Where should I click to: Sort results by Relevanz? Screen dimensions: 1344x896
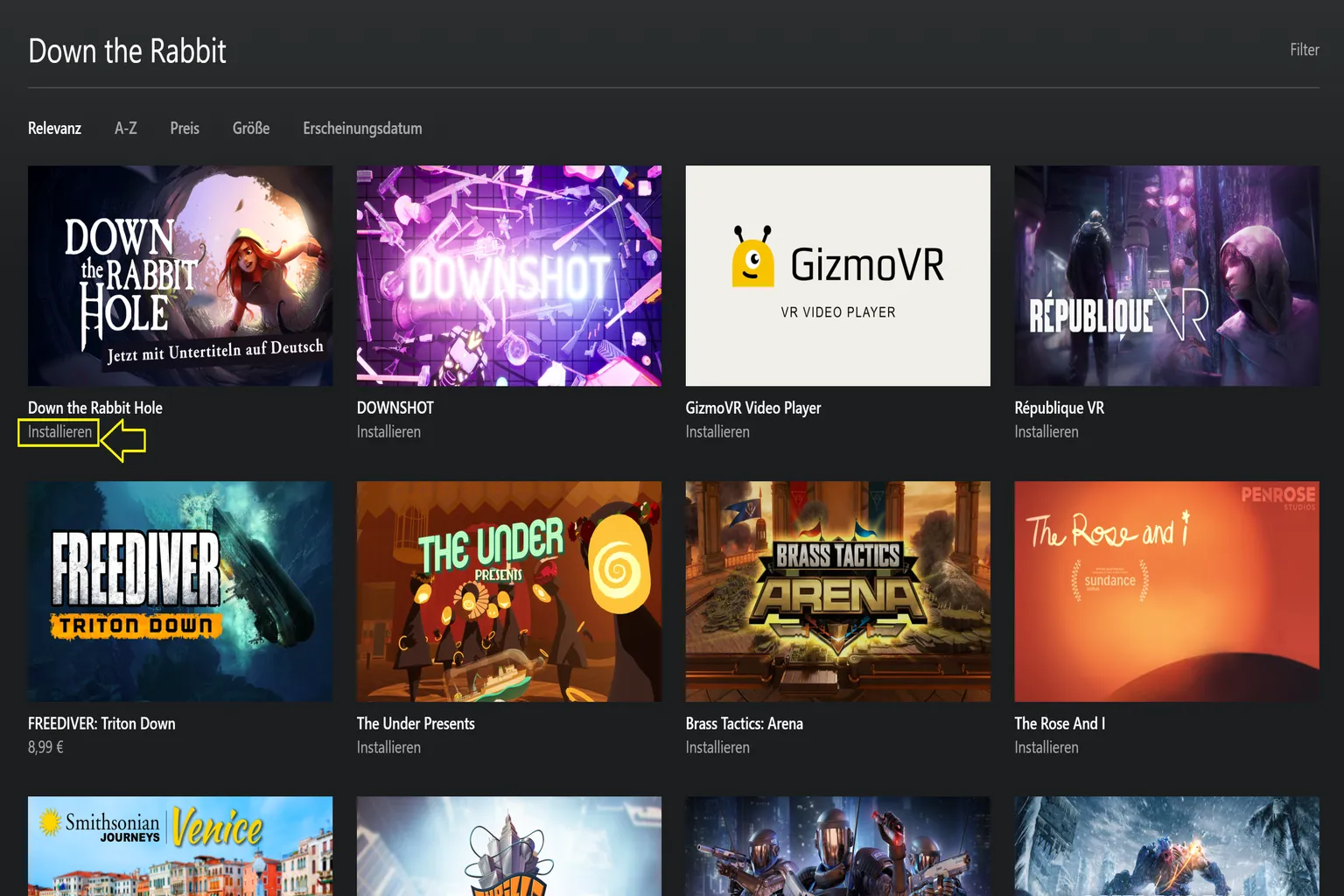coord(54,129)
